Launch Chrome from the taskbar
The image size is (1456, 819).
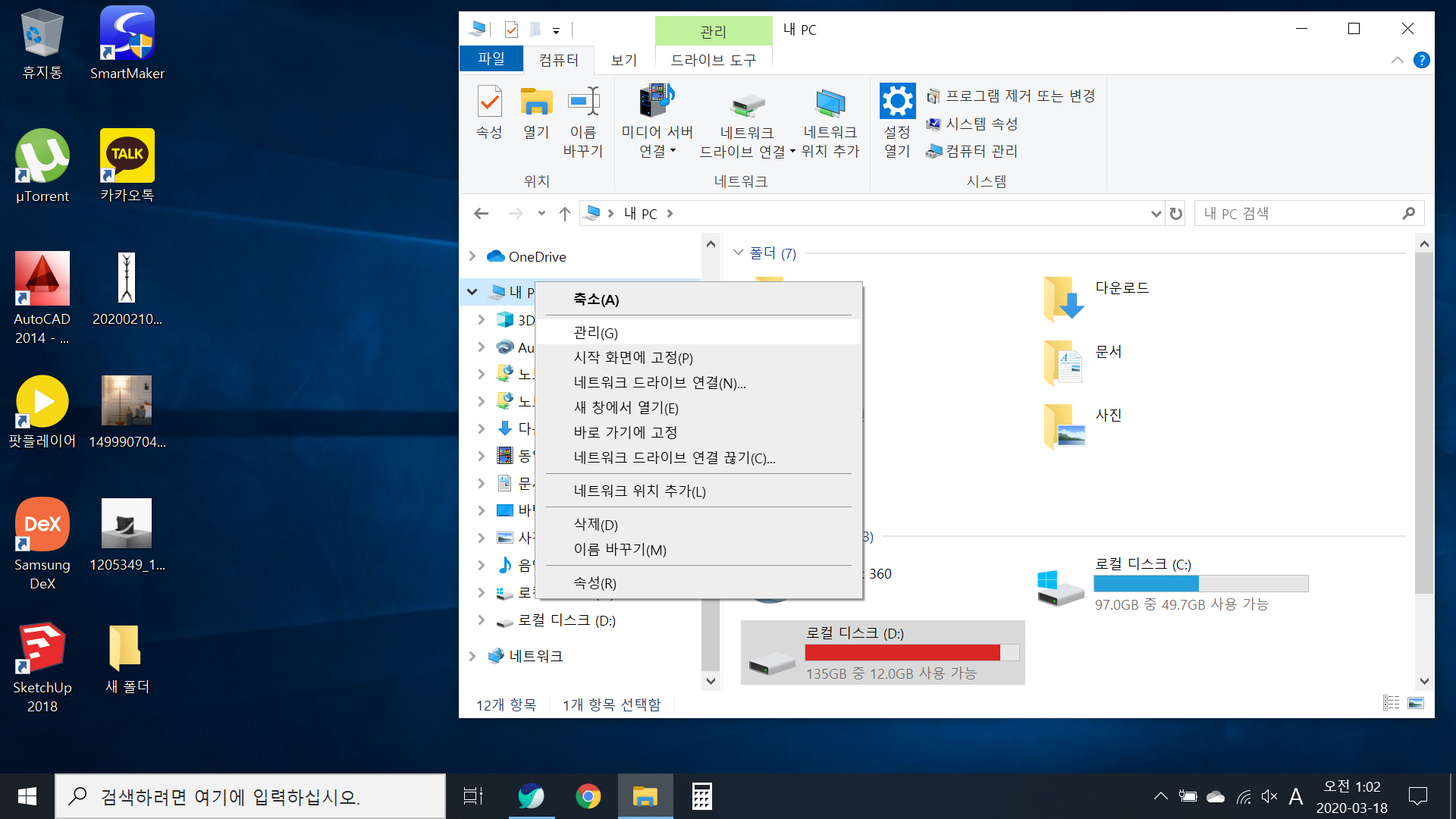[588, 796]
